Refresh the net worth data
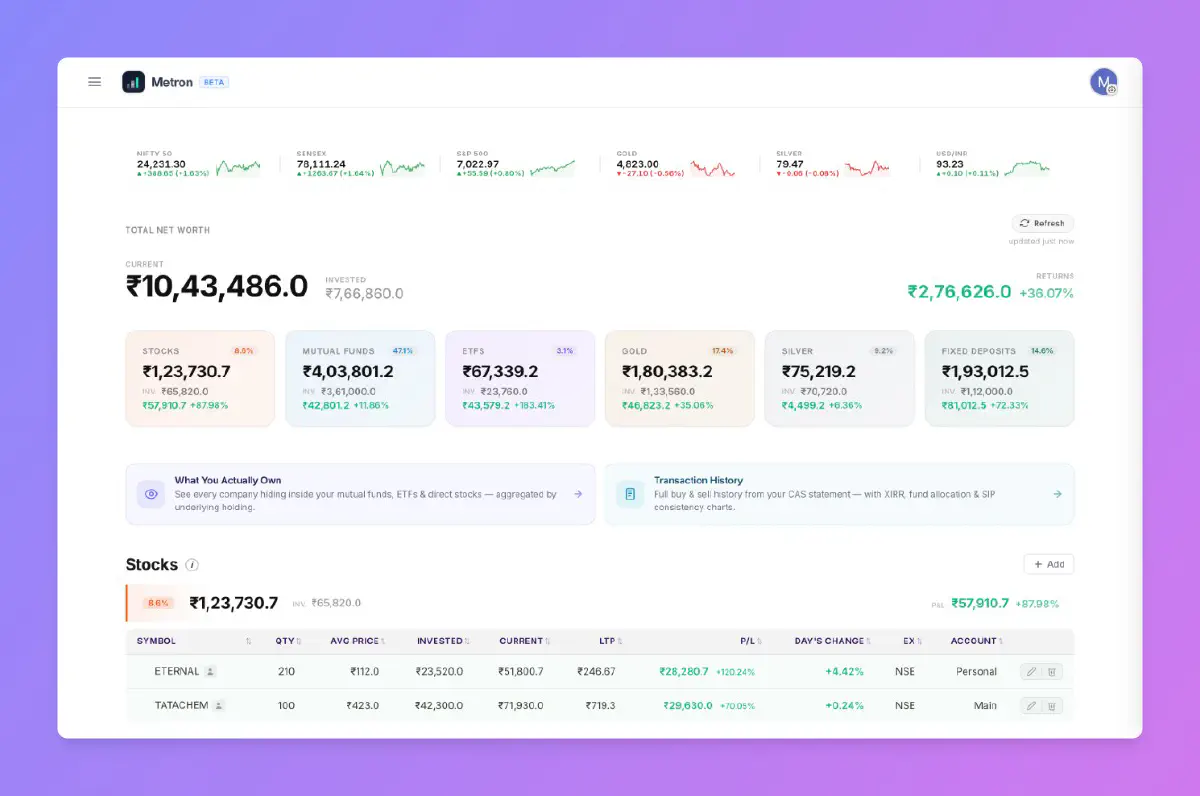 tap(1043, 224)
